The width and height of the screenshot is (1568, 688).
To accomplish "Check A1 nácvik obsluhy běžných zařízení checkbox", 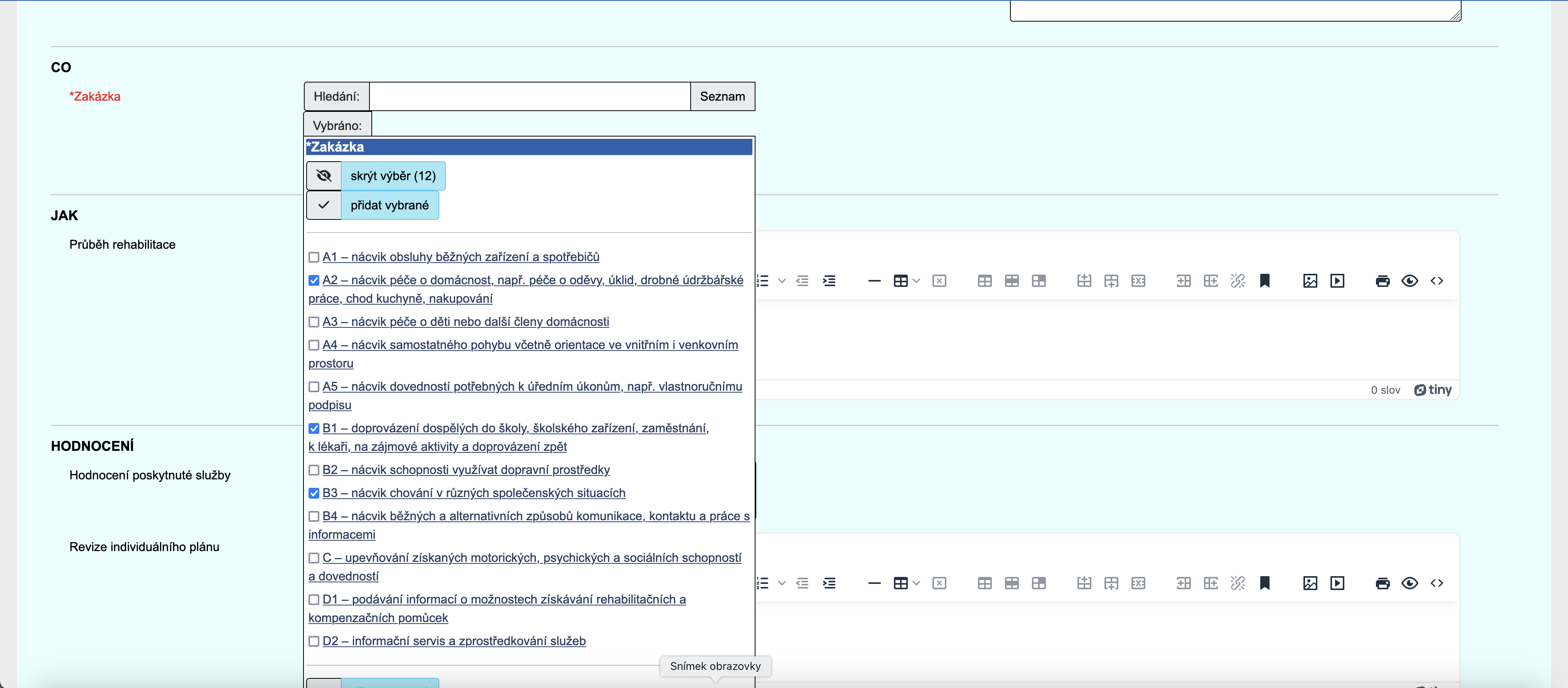I will point(314,258).
